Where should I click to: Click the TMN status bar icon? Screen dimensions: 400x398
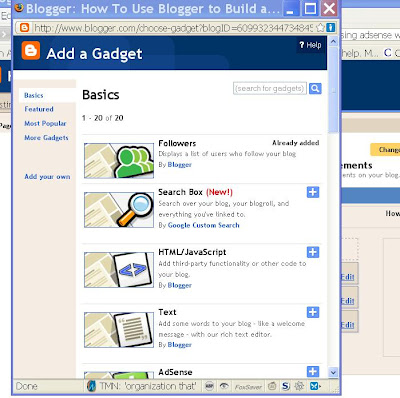coord(91,386)
